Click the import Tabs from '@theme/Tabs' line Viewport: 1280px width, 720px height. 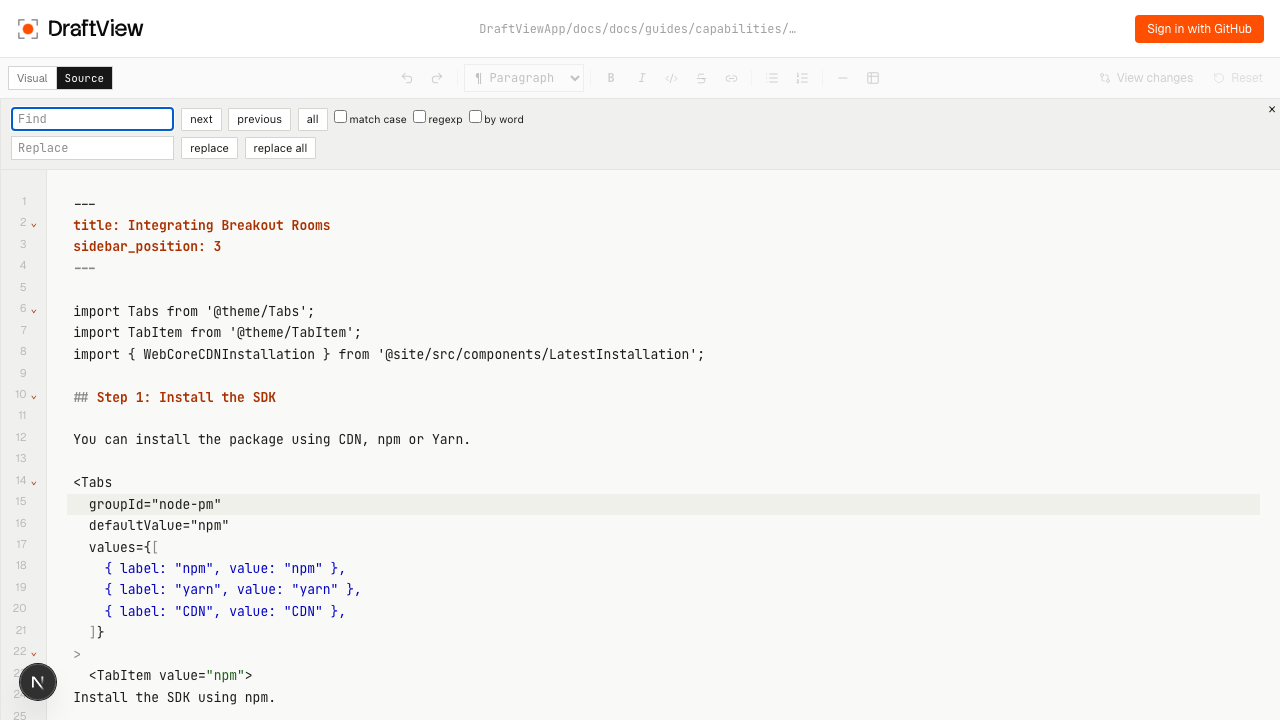click(x=194, y=311)
